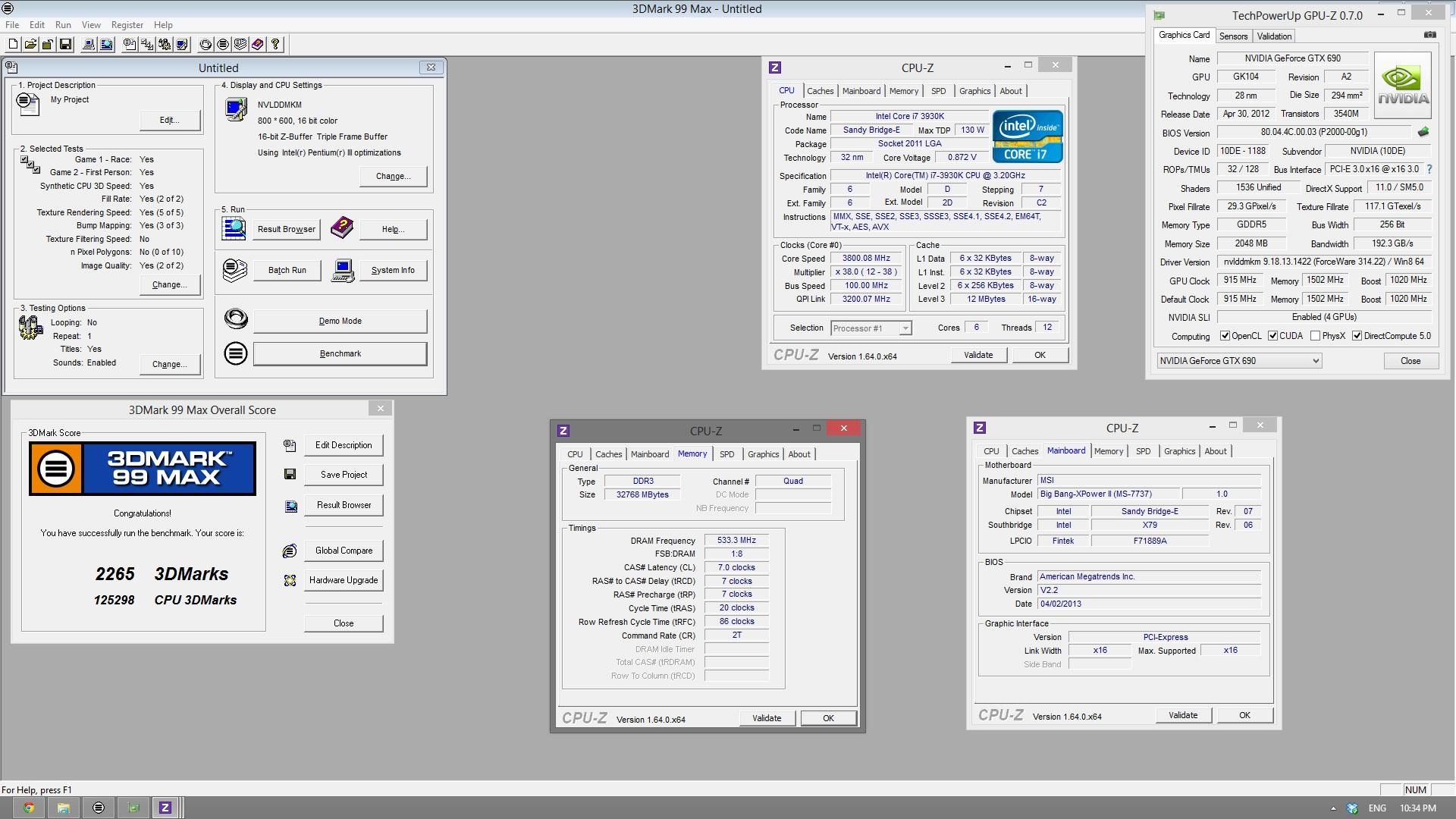Click the Batch Run button
Image resolution: width=1456 pixels, height=819 pixels.
pos(287,270)
